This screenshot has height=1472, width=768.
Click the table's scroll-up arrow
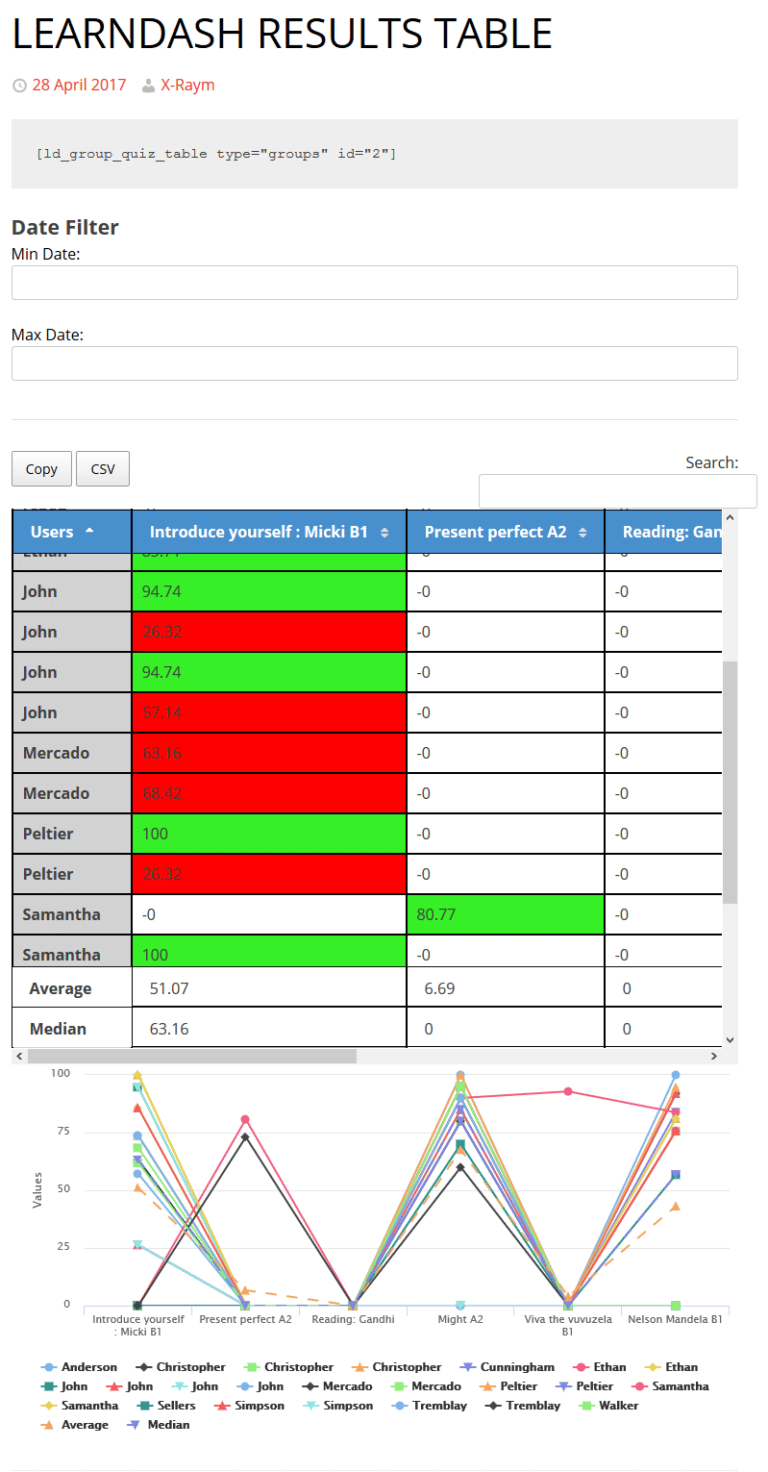click(729, 518)
